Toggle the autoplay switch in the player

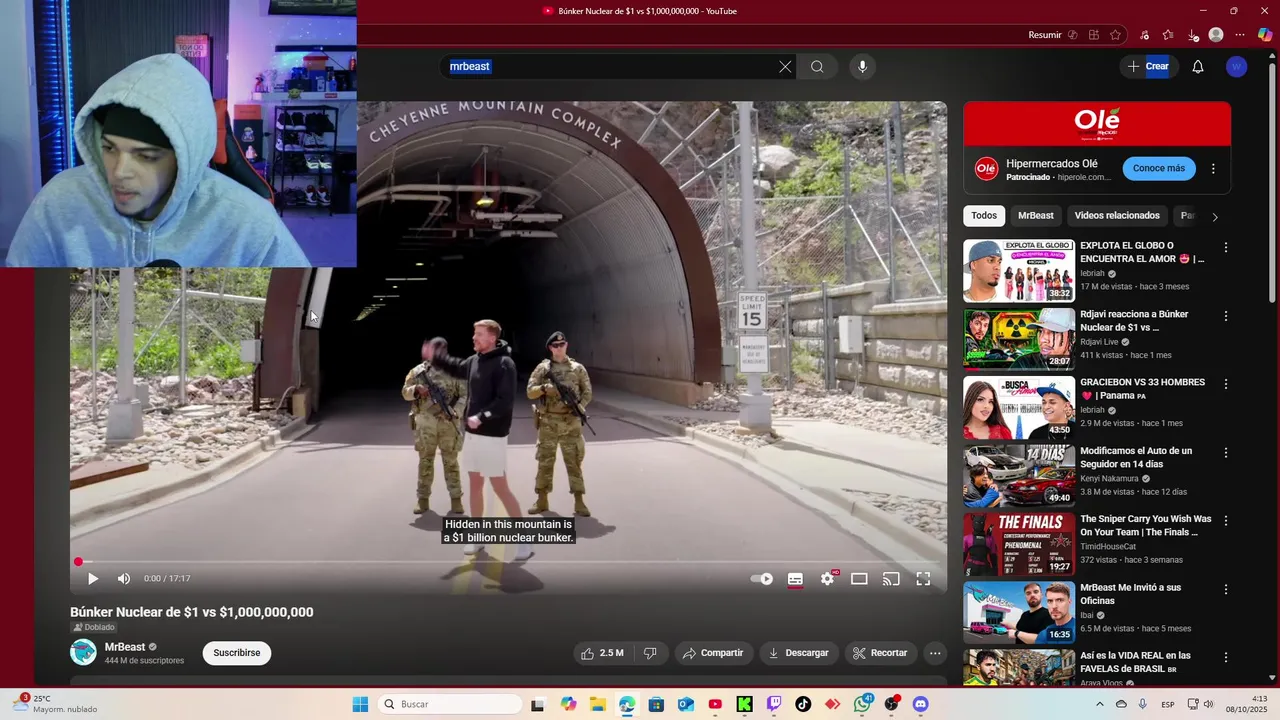762,578
